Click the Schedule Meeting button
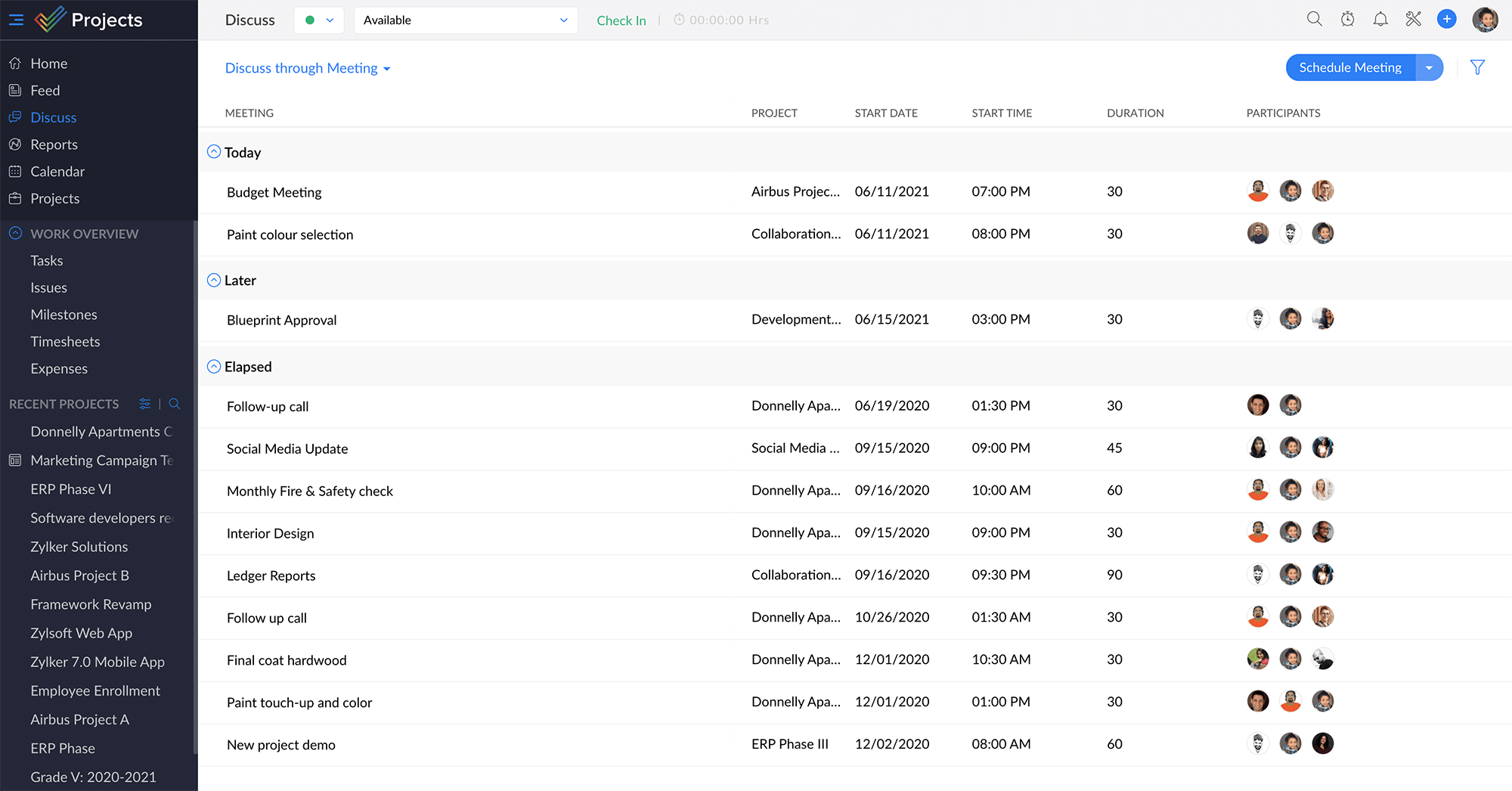This screenshot has width=1512, height=791. [1350, 67]
